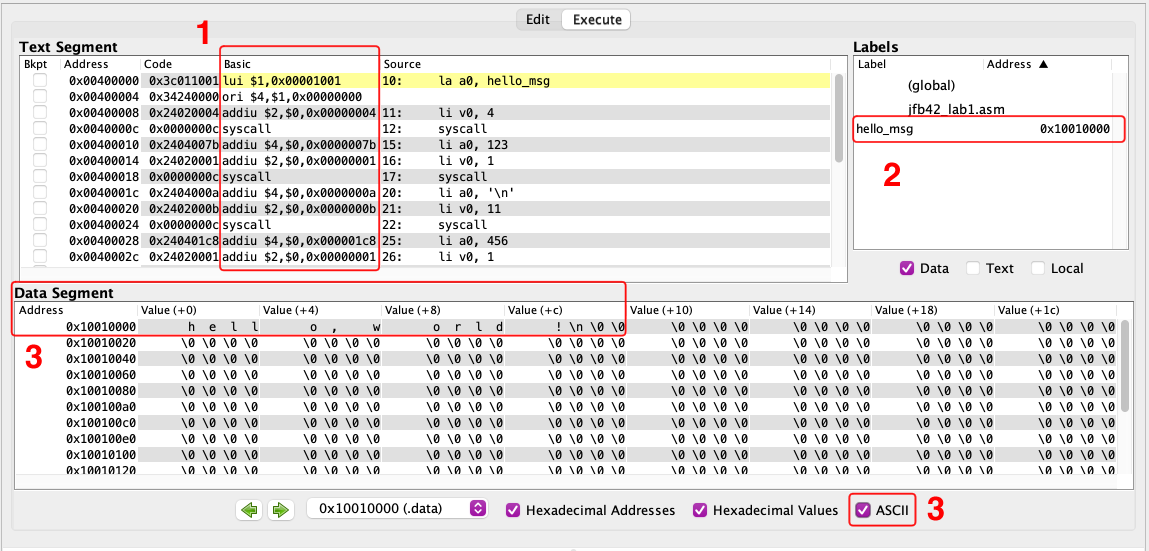This screenshot has height=551, width=1149.
Task: Toggle the ASCII display checkbox
Action: point(863,510)
